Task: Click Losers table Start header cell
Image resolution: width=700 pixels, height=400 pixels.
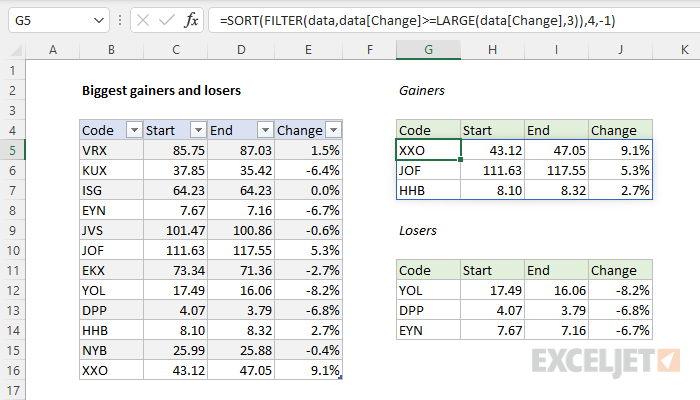Action: pyautogui.click(x=492, y=271)
